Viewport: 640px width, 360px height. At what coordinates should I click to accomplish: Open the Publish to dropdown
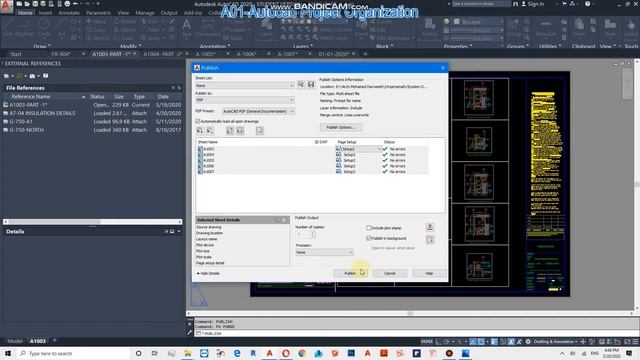[244, 100]
